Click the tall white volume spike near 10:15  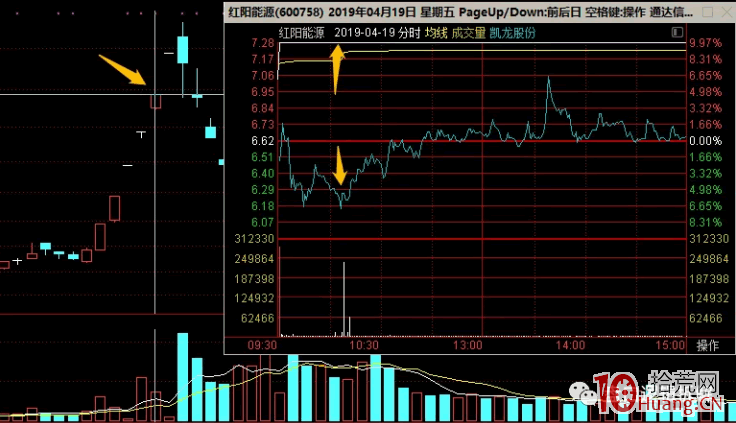(344, 299)
